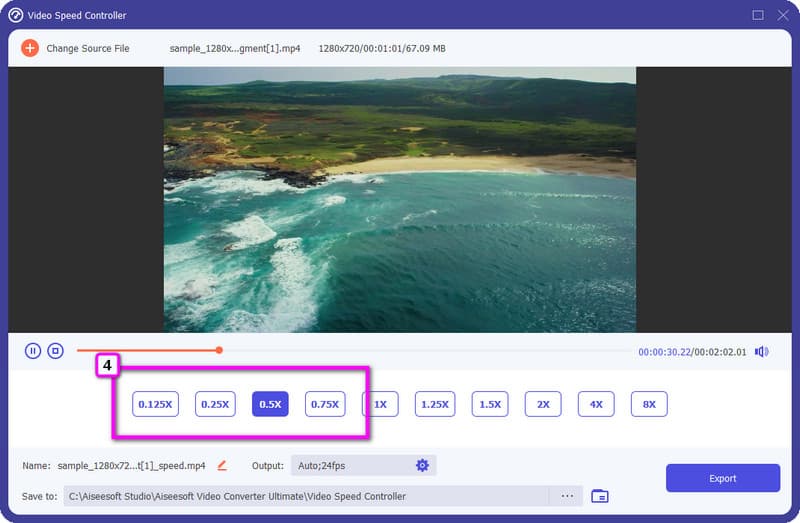This screenshot has height=523, width=800.
Task: Select the 0.75X speed option
Action: coord(325,404)
